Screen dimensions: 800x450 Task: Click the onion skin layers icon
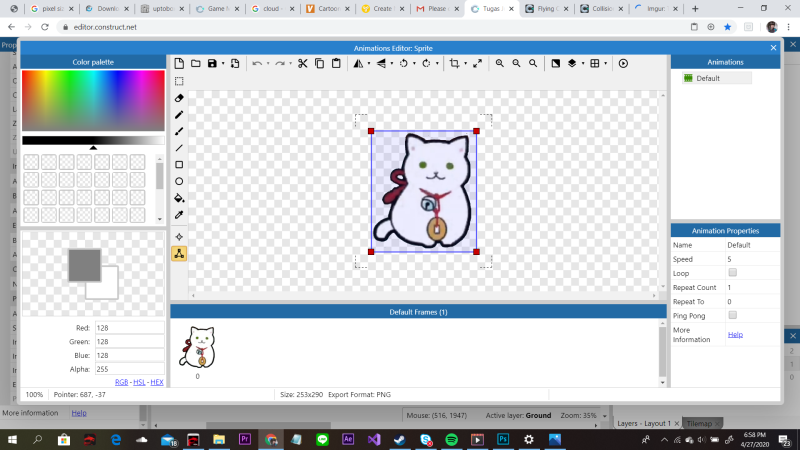572,63
